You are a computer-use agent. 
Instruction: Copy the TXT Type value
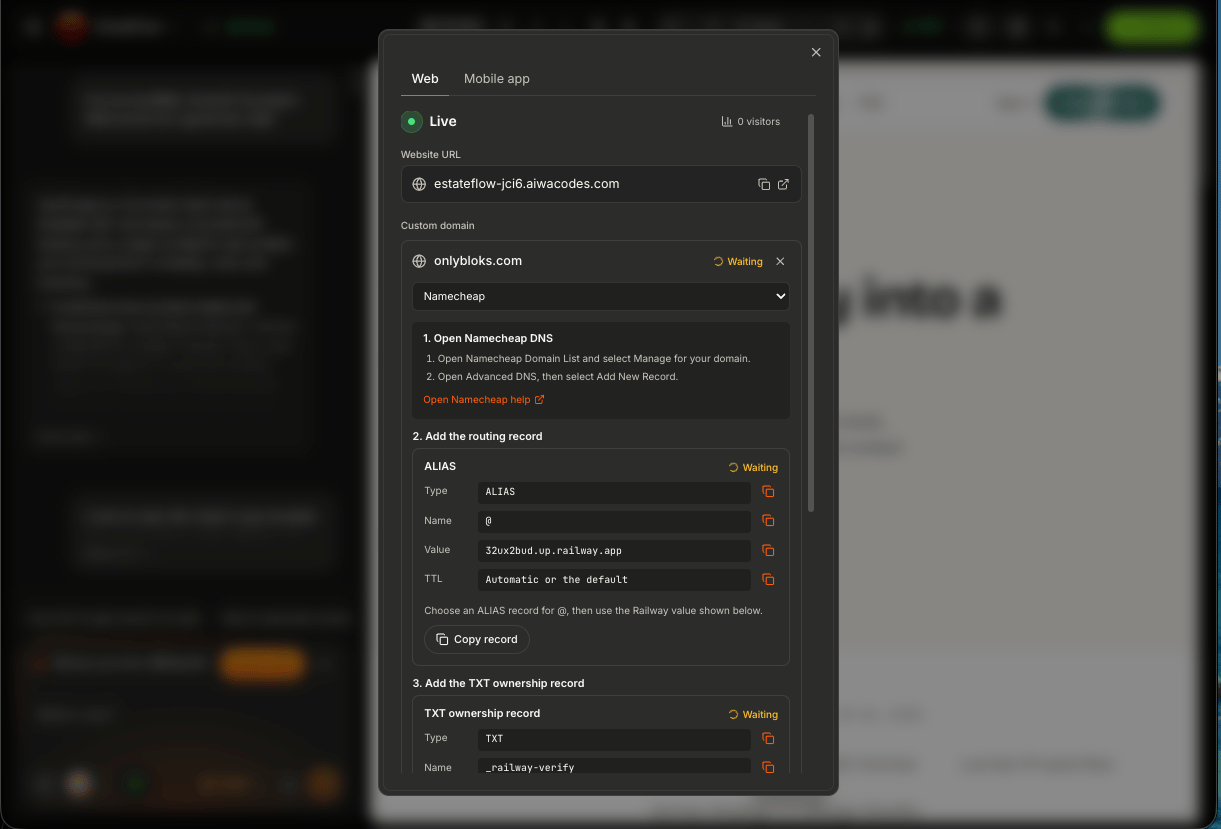coord(768,738)
